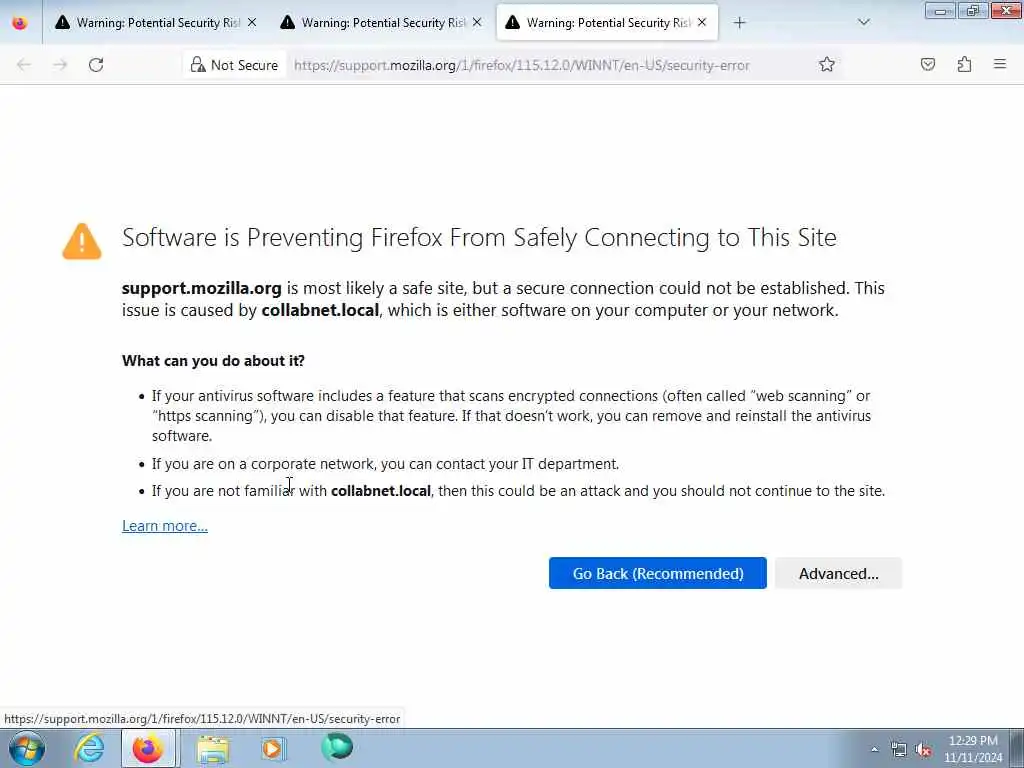Screen dimensions: 1024x768
Task: Close the third Warning tab
Action: (x=702, y=22)
